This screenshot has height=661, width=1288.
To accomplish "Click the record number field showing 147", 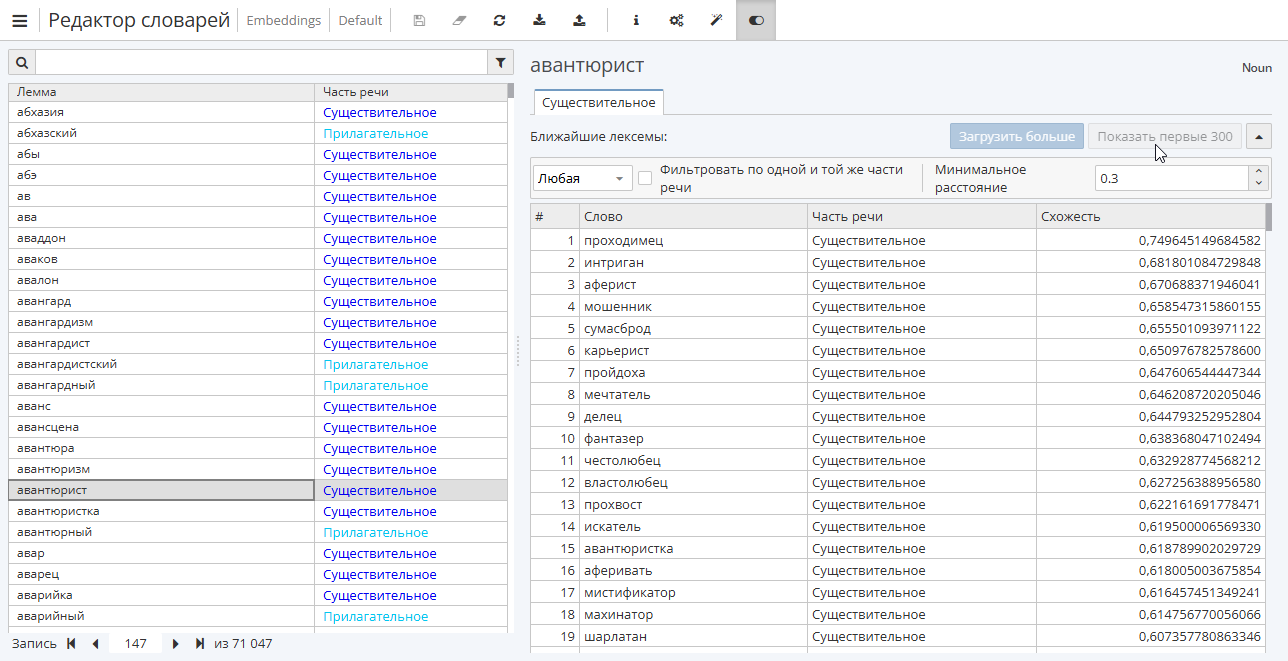I will tap(136, 644).
